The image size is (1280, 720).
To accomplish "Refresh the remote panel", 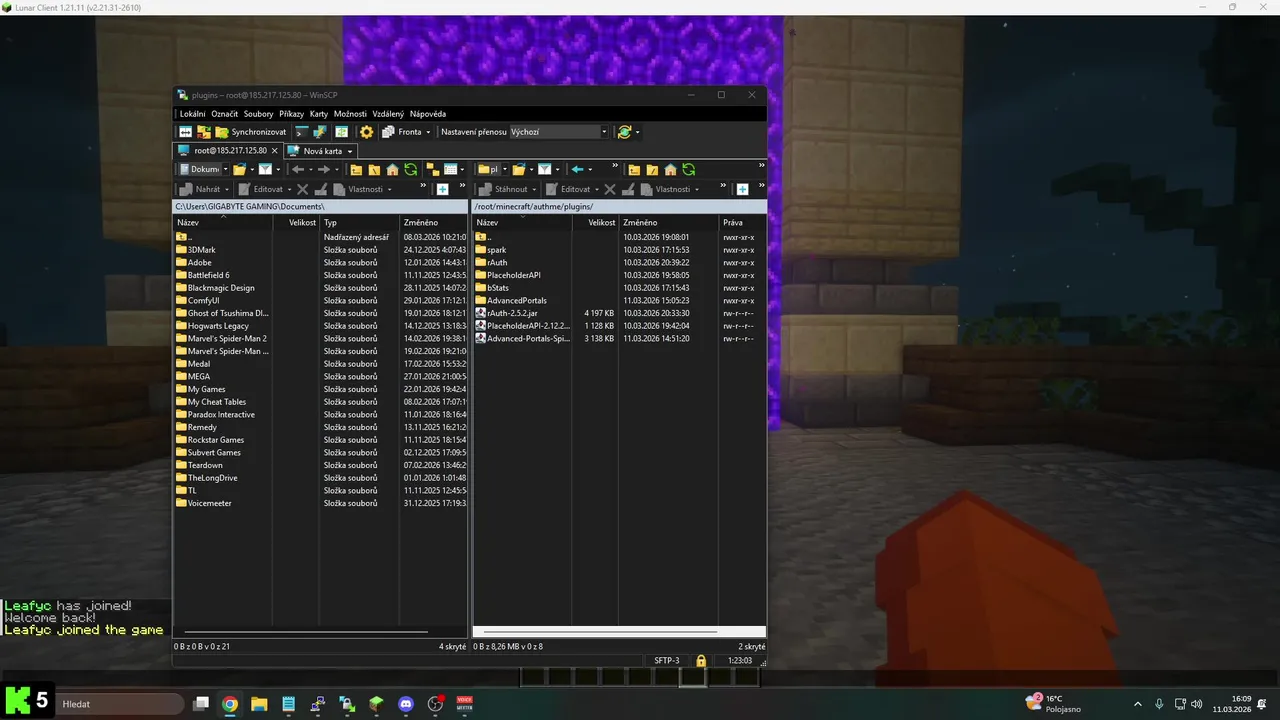I will point(689,169).
